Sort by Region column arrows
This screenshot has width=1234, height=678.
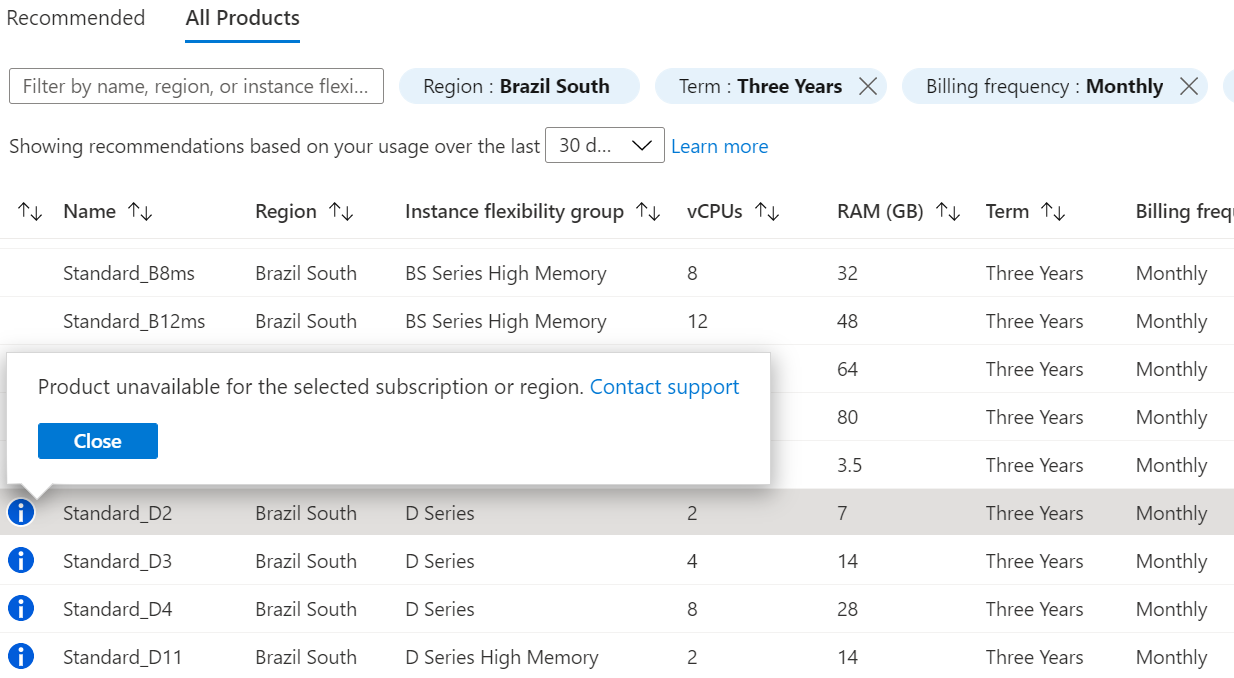pos(342,212)
